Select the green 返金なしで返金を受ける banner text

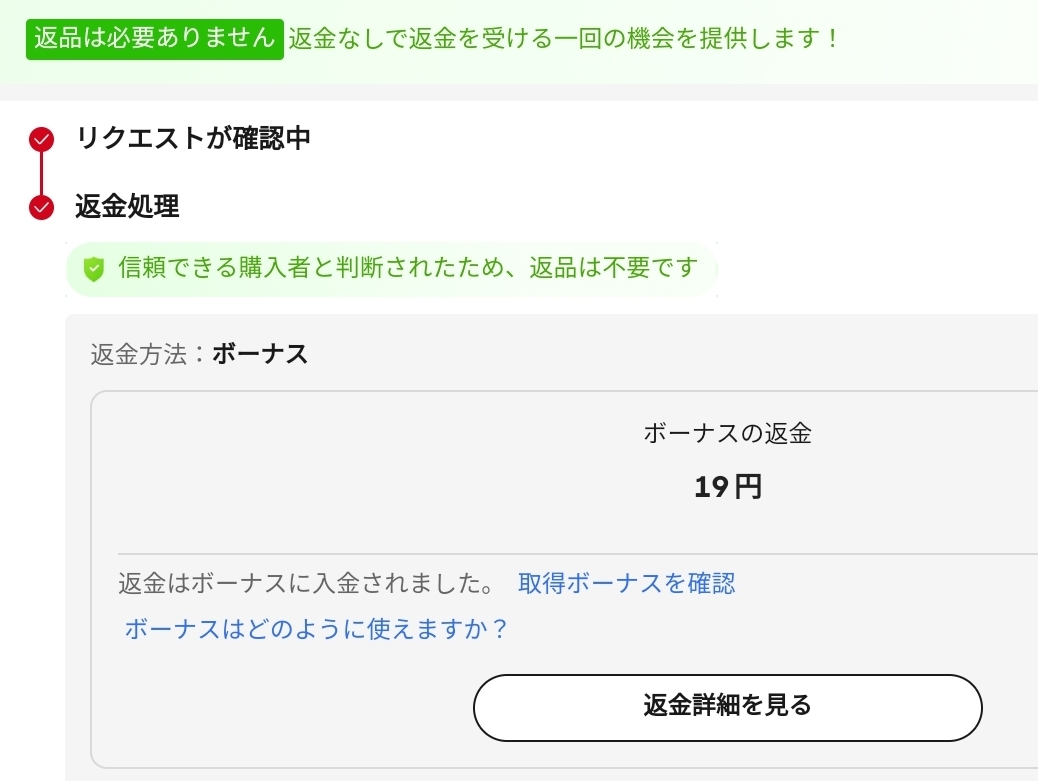pos(563,40)
